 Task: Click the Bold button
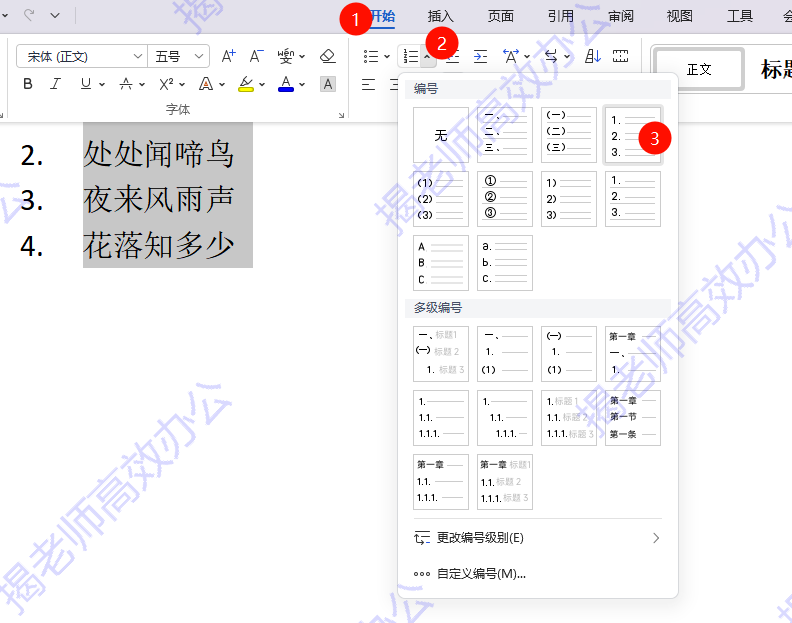28,84
